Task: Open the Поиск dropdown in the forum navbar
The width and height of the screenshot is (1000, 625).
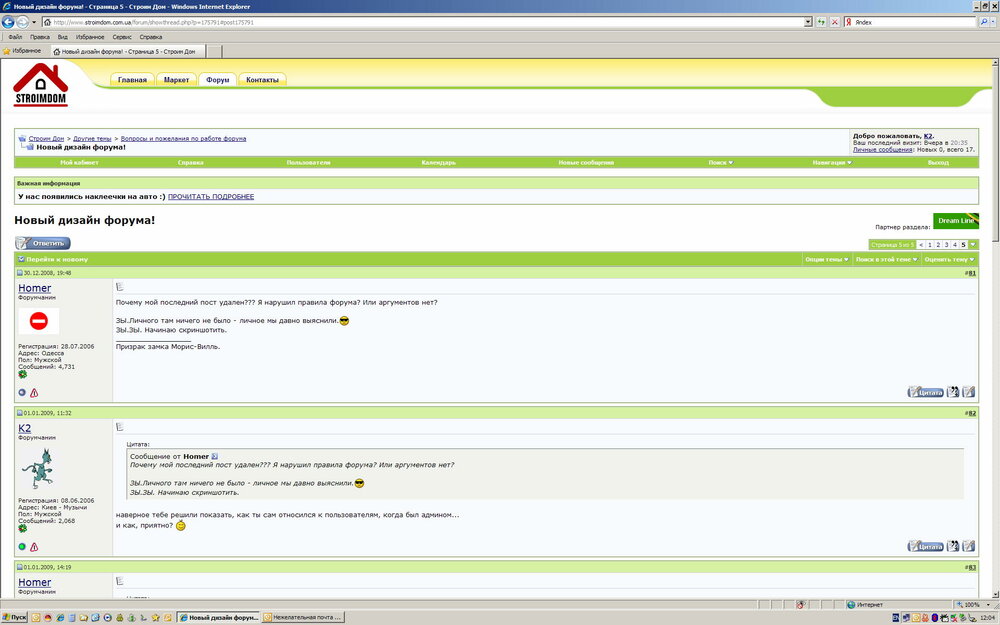Action: 720,163
